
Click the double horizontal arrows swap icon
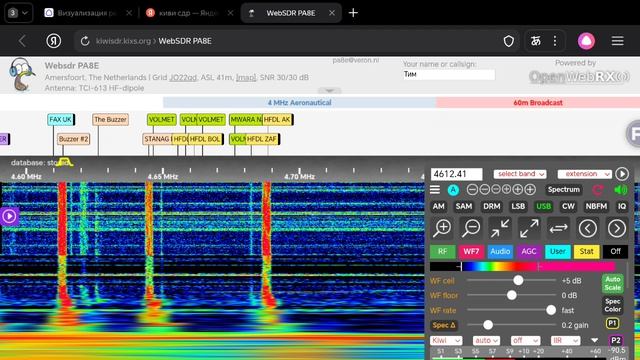(558, 228)
